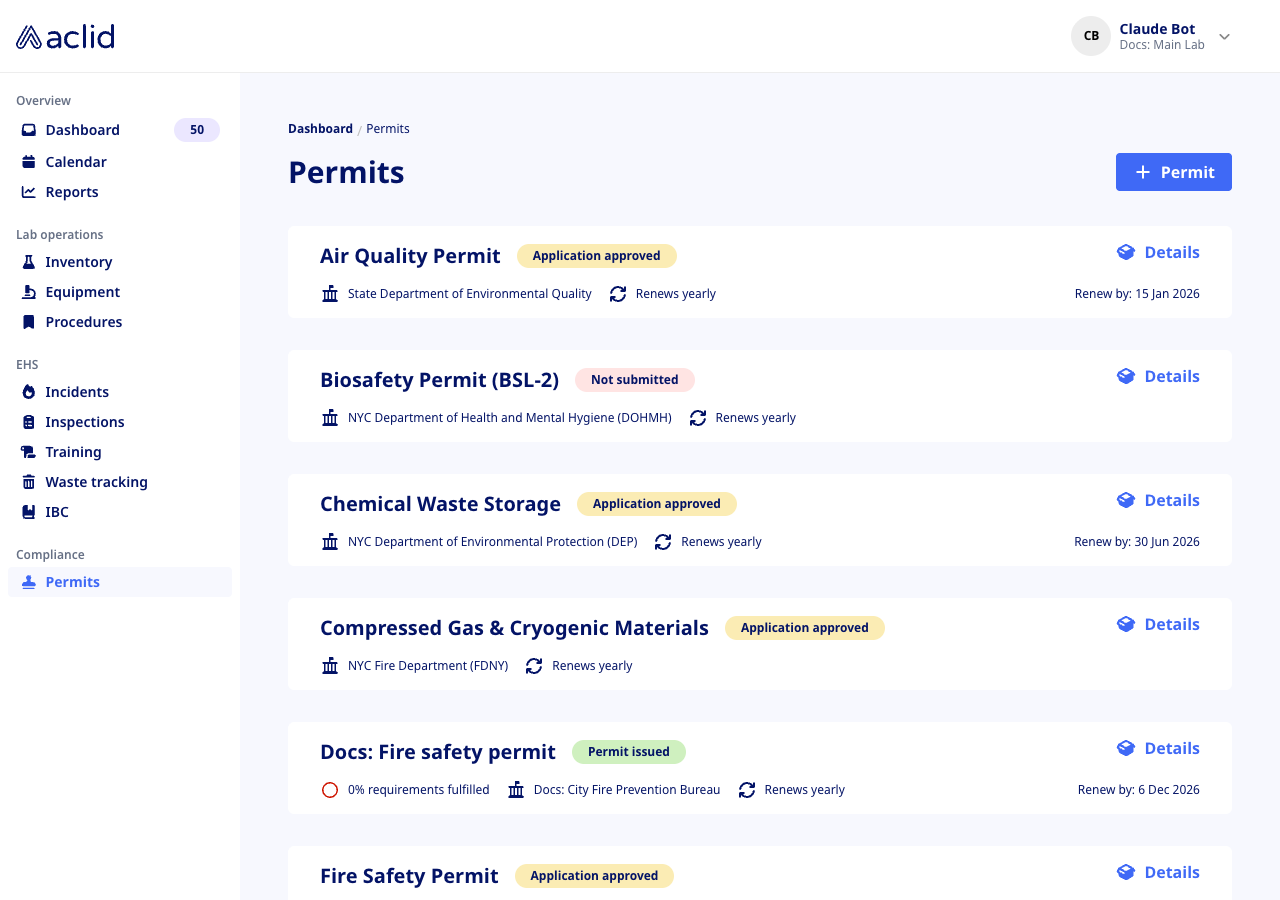Click Details icon on Fire Safety Permit card
Image resolution: width=1280 pixels, height=900 pixels.
click(1126, 872)
